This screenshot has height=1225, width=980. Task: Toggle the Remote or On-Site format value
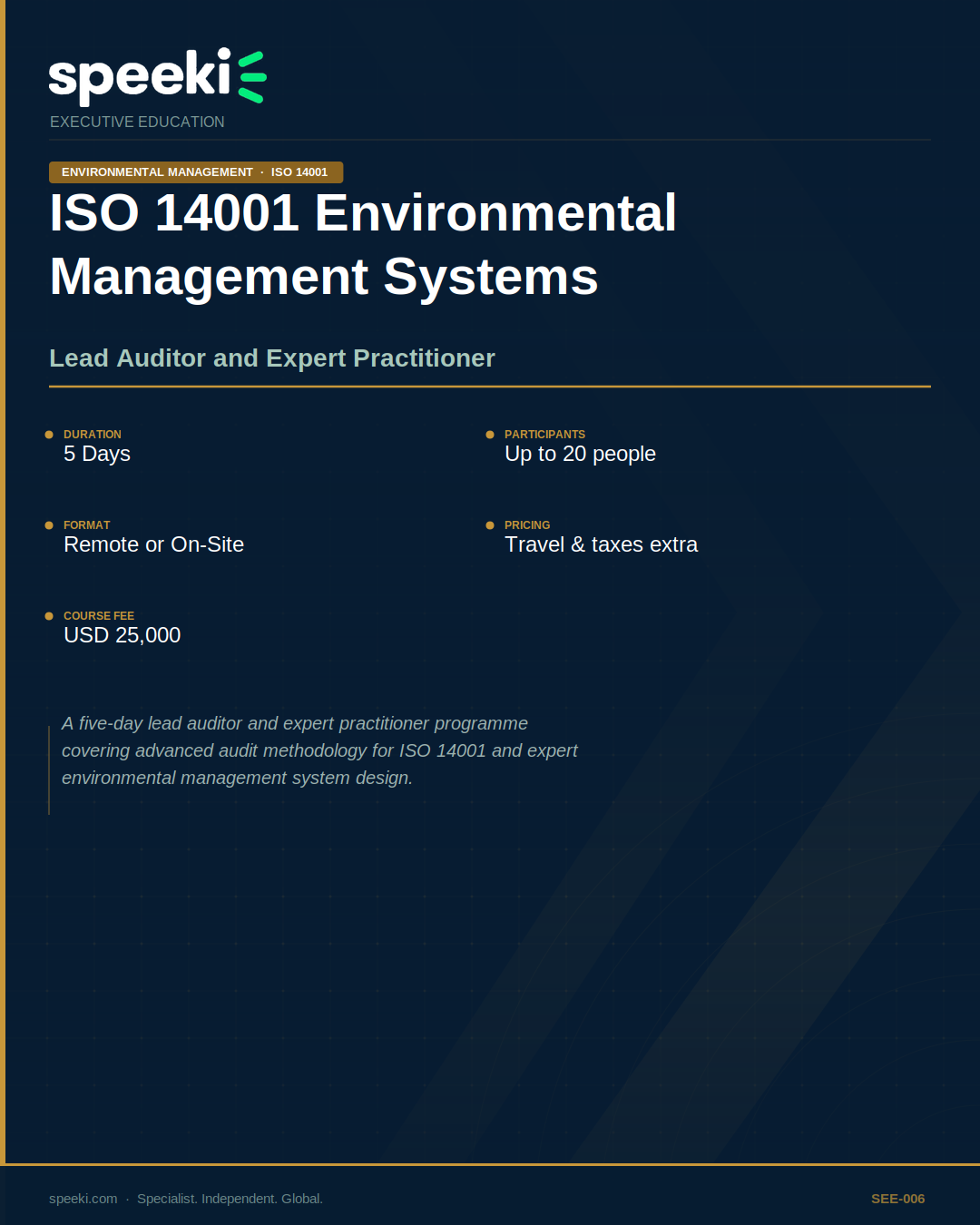point(153,544)
